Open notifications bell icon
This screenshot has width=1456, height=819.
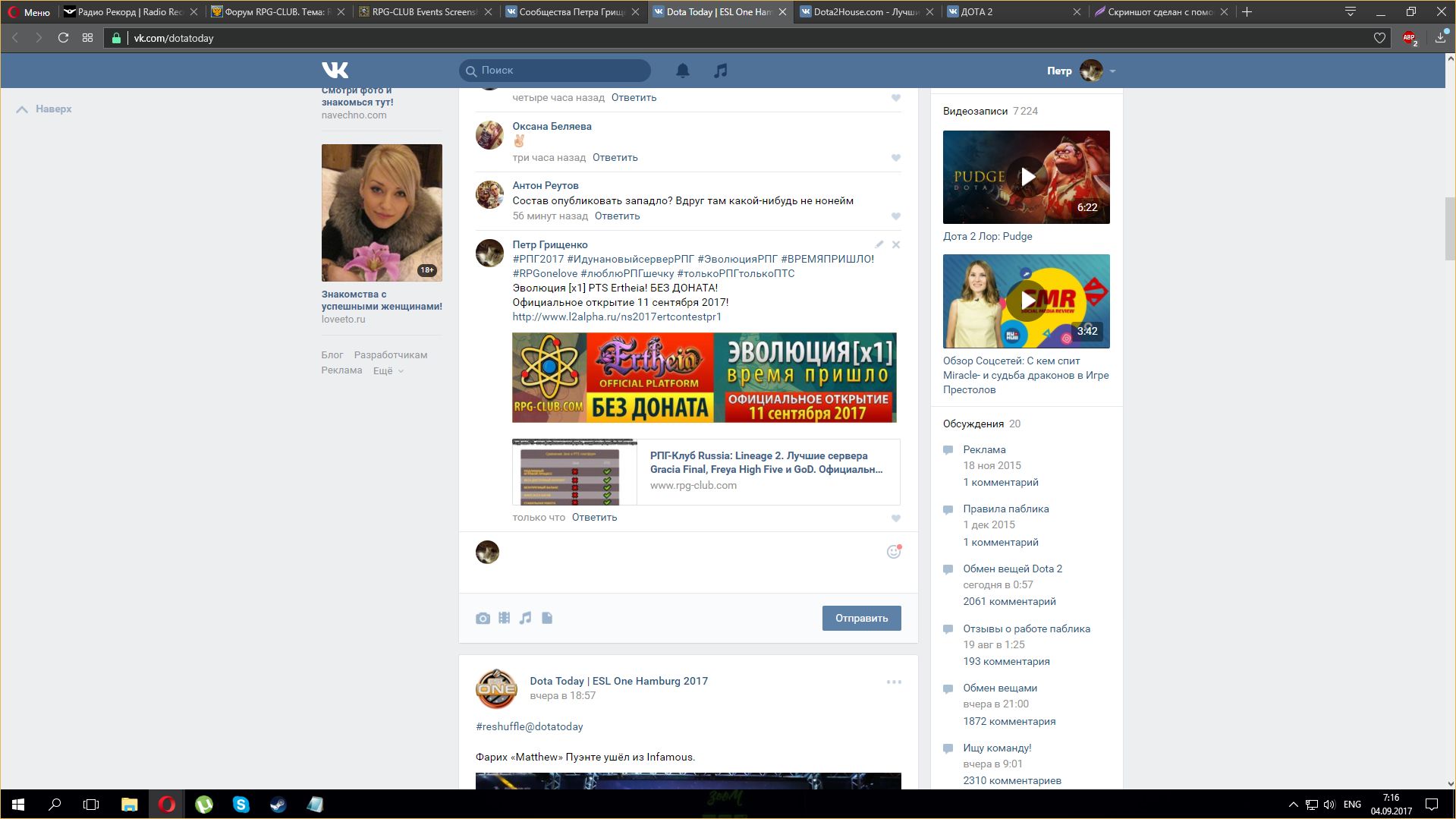pyautogui.click(x=683, y=71)
